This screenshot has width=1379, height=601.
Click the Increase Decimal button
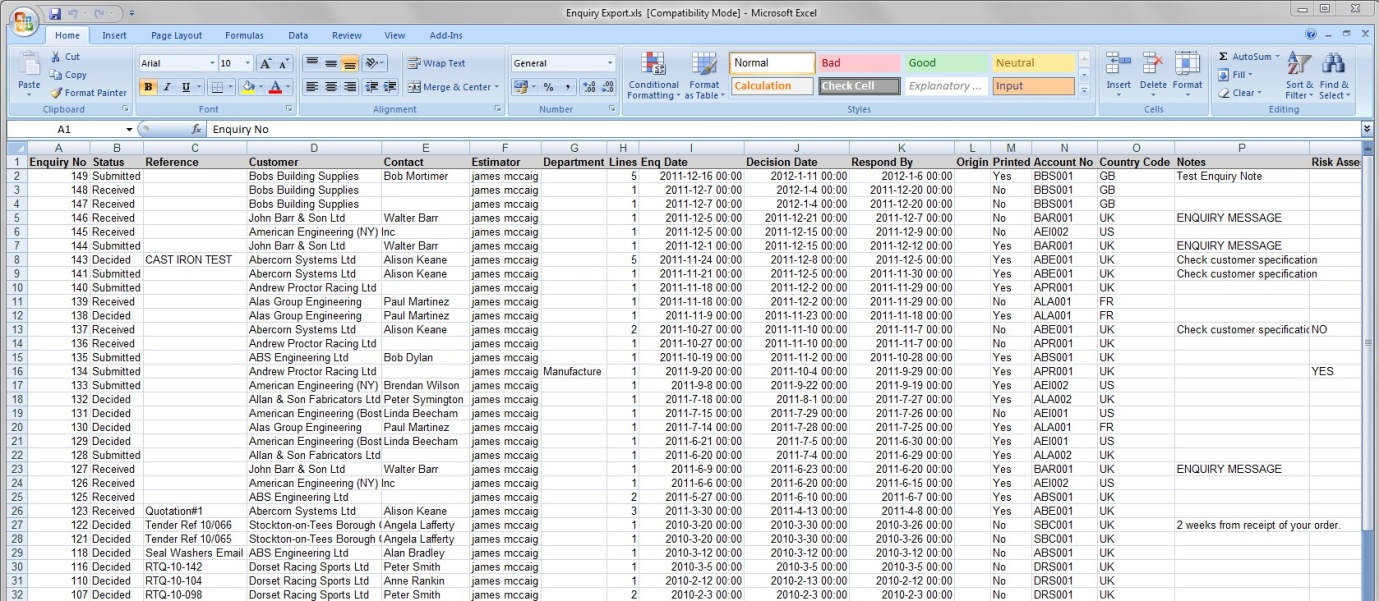pos(589,87)
